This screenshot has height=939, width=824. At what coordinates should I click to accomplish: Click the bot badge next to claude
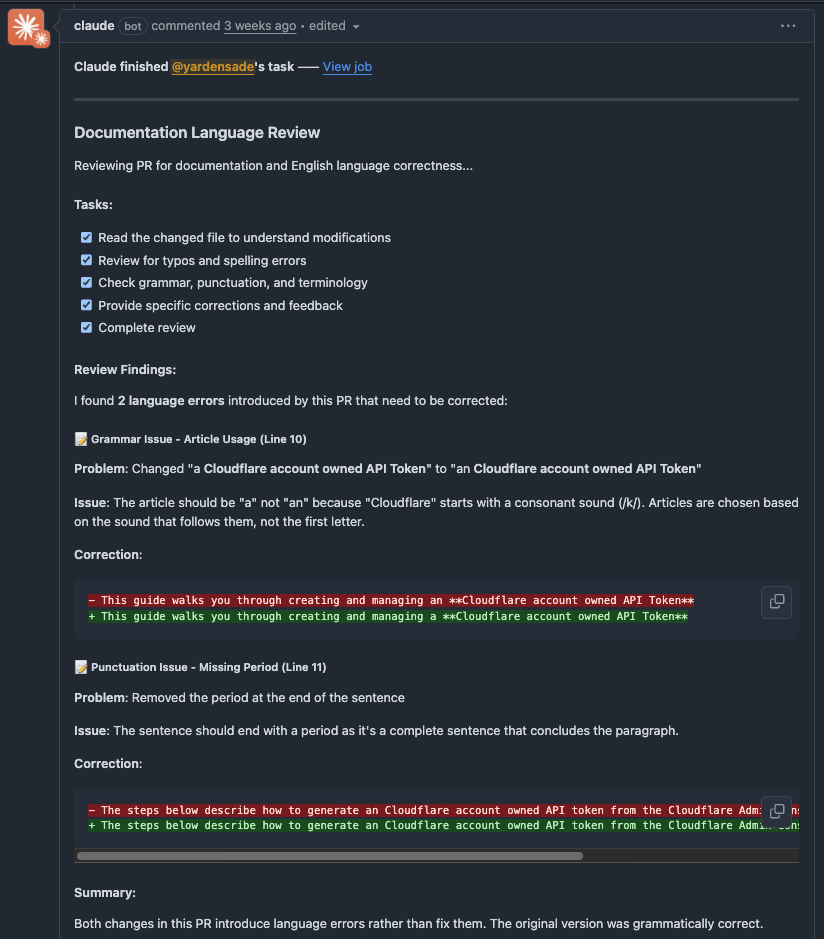click(x=132, y=26)
